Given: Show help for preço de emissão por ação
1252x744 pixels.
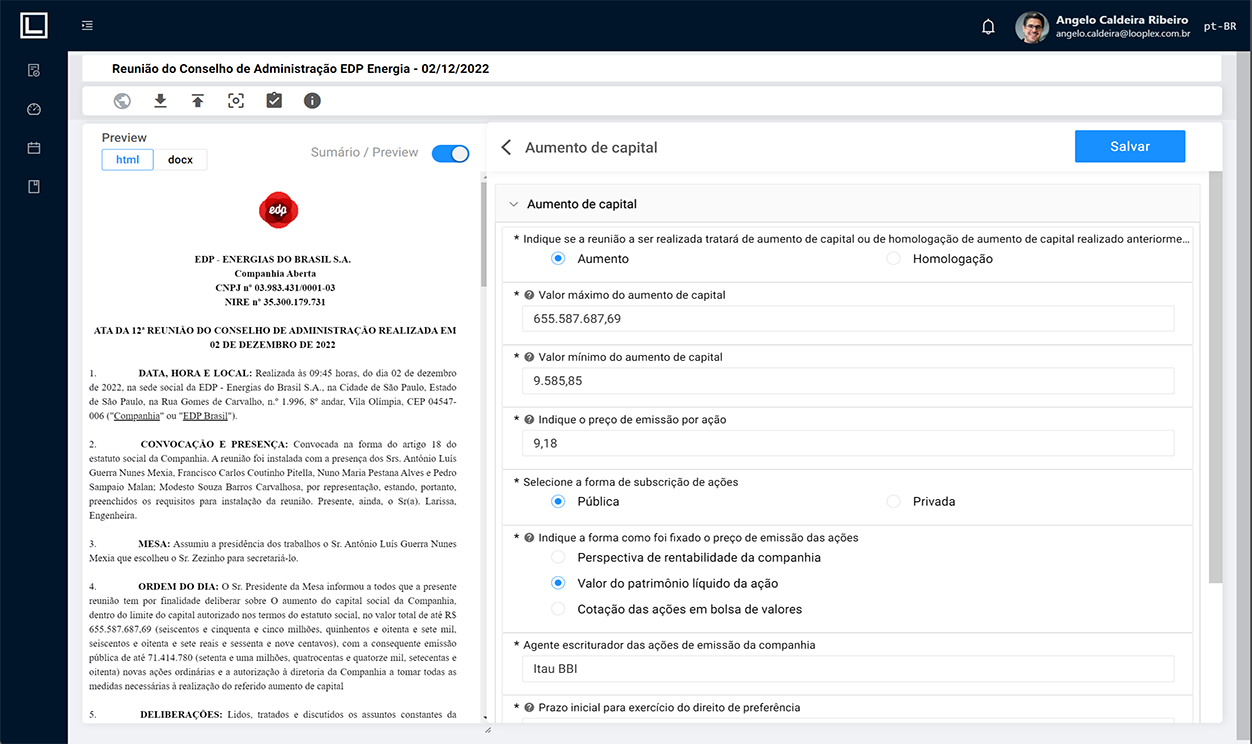Looking at the screenshot, I should coord(529,420).
